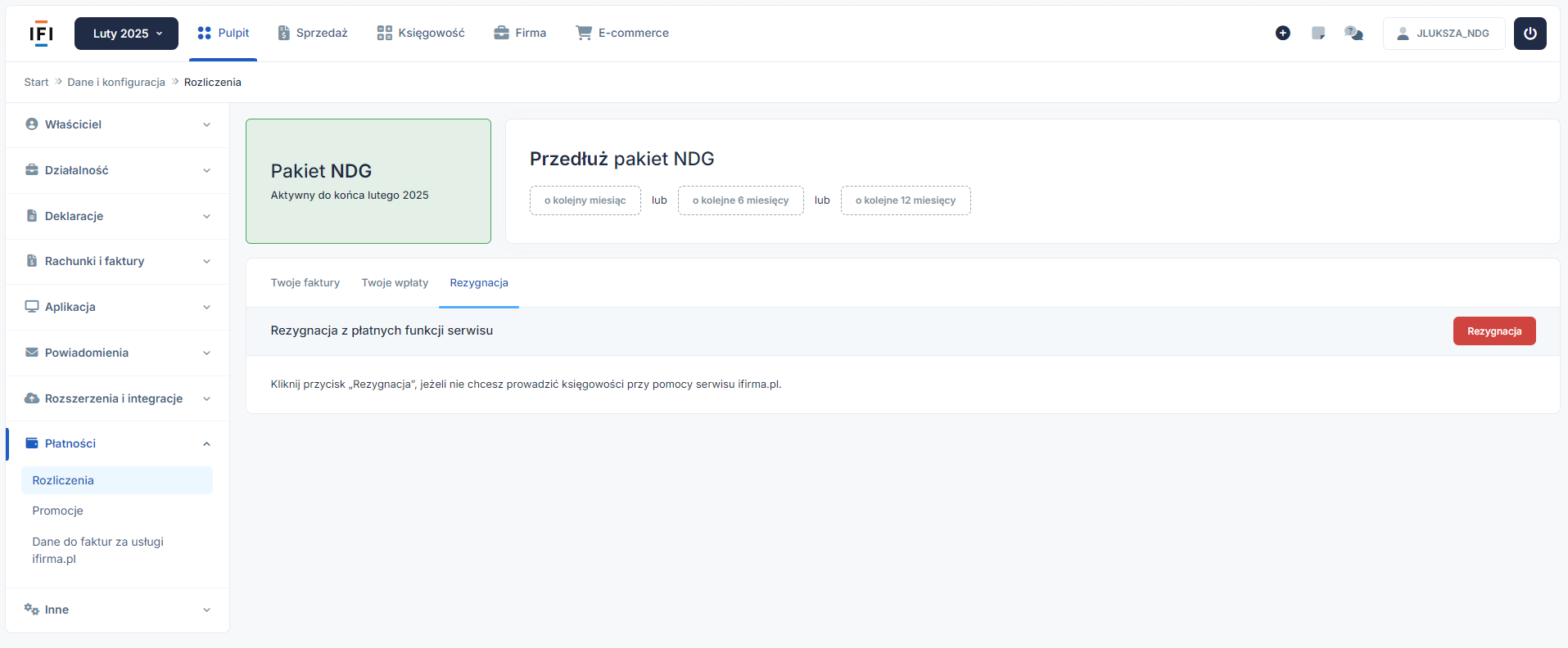Click the Księgowość grid icon
The width and height of the screenshot is (1568, 648).
(384, 33)
